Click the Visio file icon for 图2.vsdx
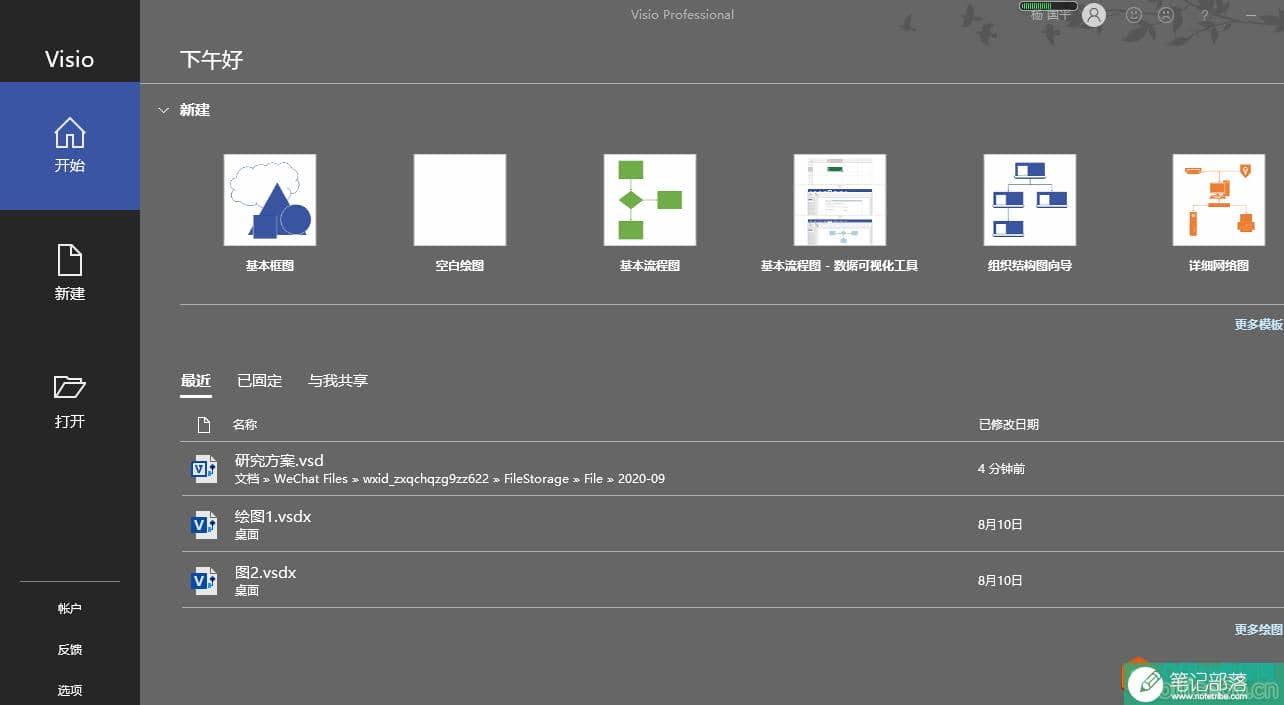 tap(204, 581)
